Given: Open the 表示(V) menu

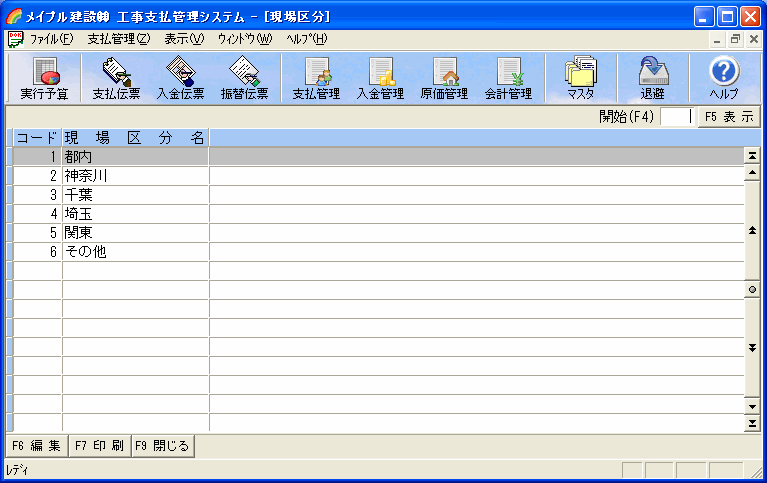Looking at the screenshot, I should tap(184, 39).
